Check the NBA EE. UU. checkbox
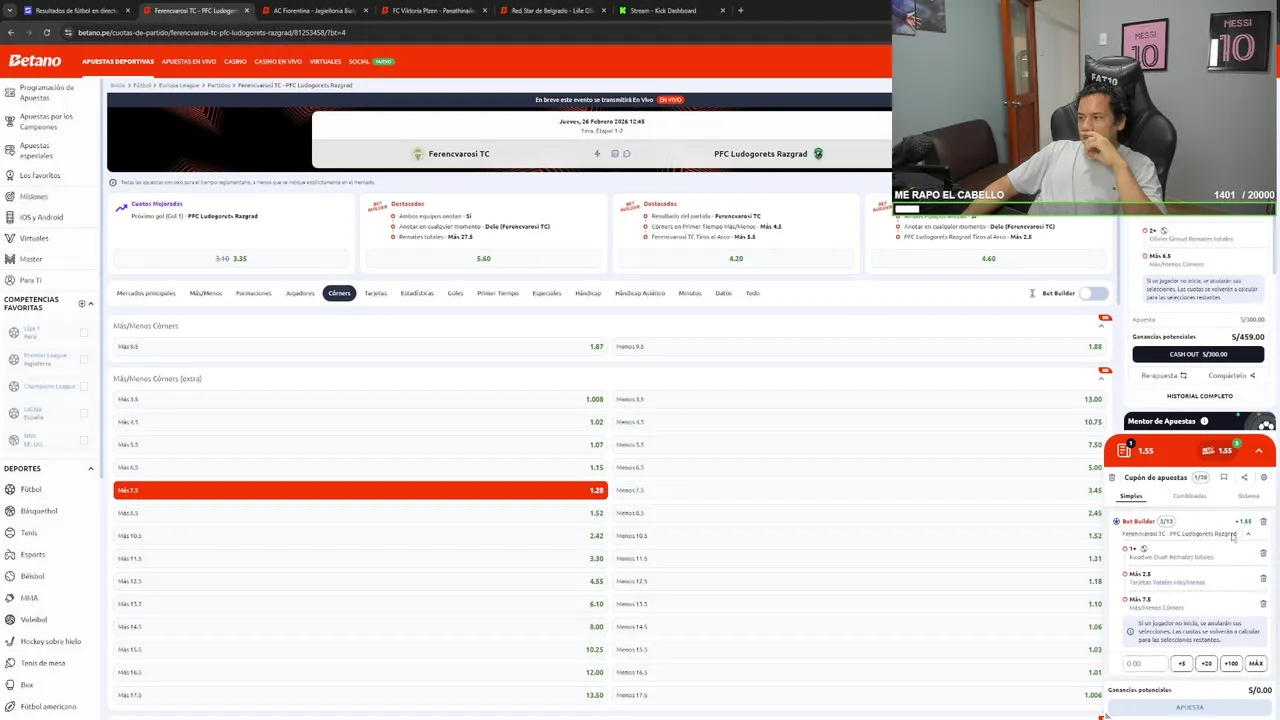This screenshot has width=1280, height=720. (x=84, y=440)
